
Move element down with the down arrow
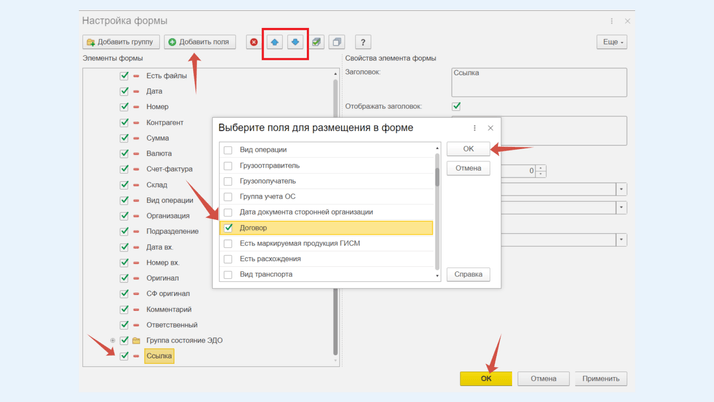pyautogui.click(x=295, y=42)
